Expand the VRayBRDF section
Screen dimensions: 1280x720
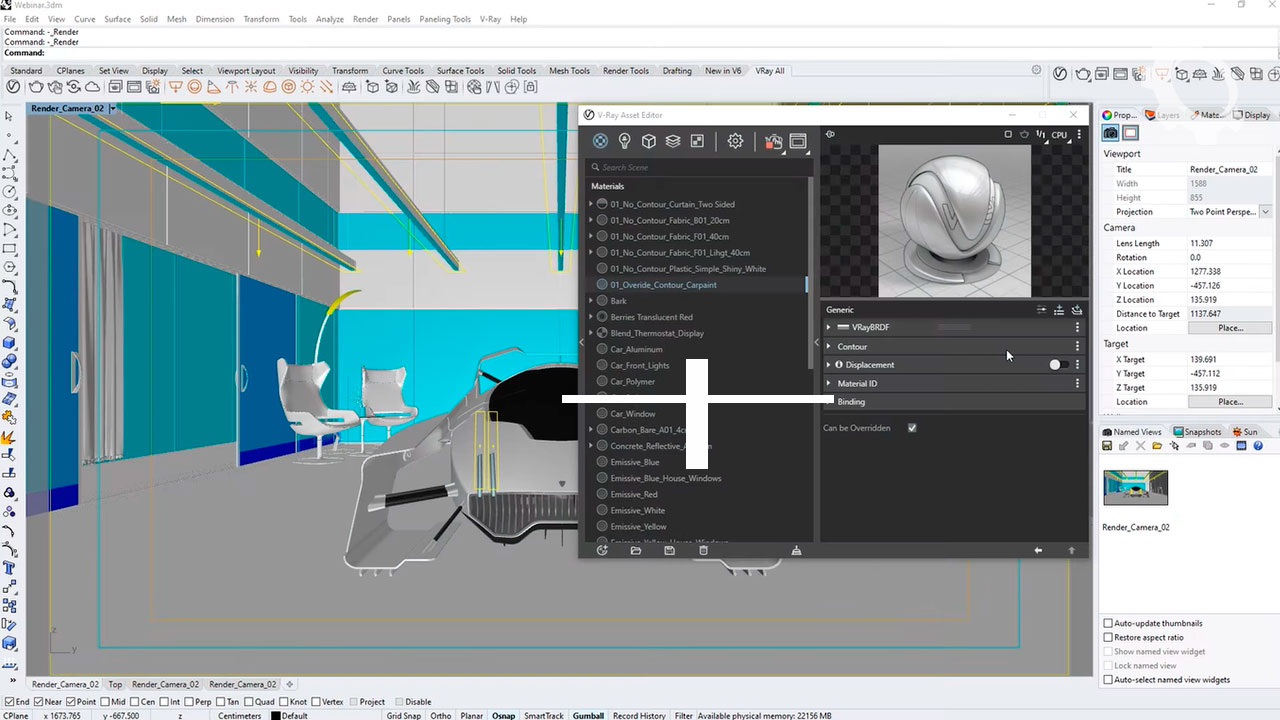[x=829, y=327]
